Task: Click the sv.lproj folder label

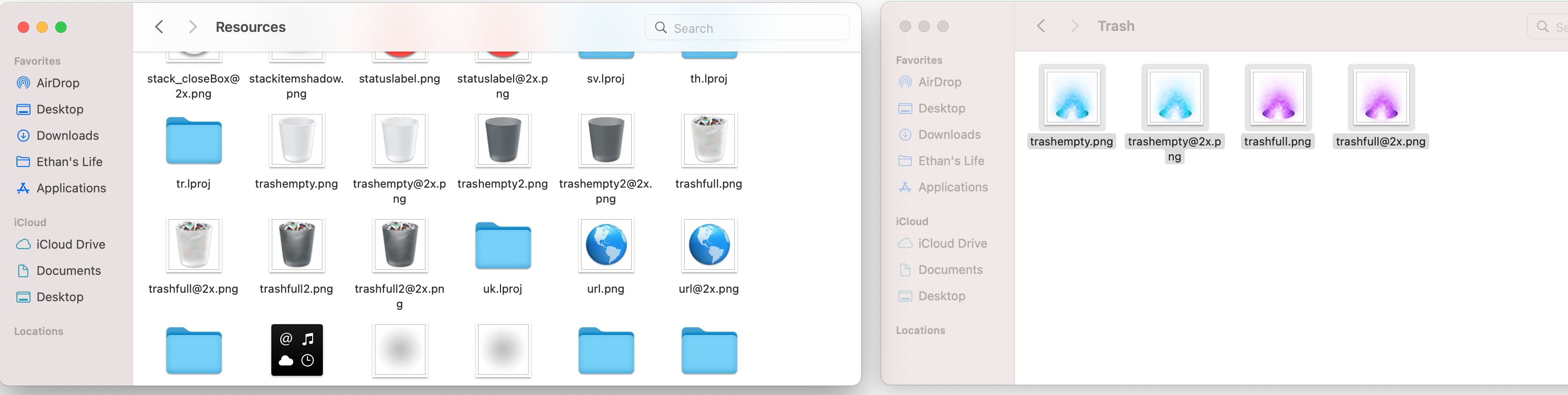Action: (x=605, y=79)
